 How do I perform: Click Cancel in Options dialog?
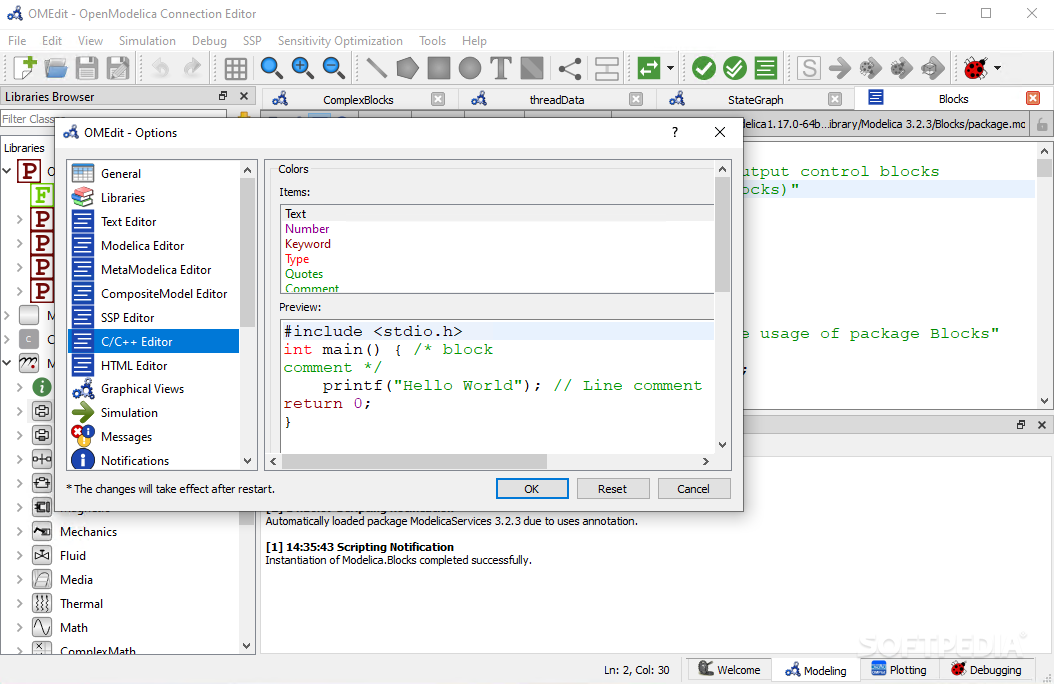pyautogui.click(x=693, y=489)
